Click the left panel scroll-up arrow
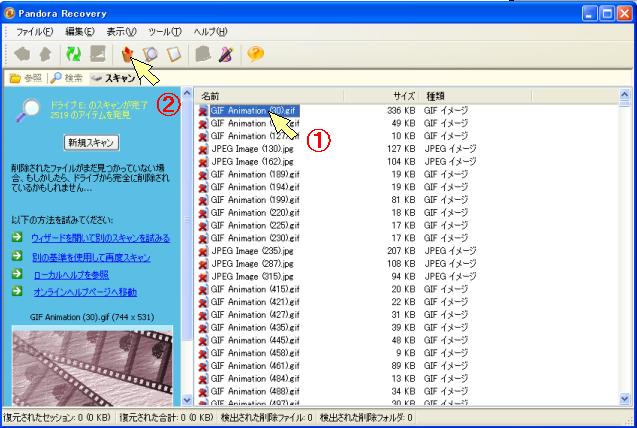 (187, 93)
